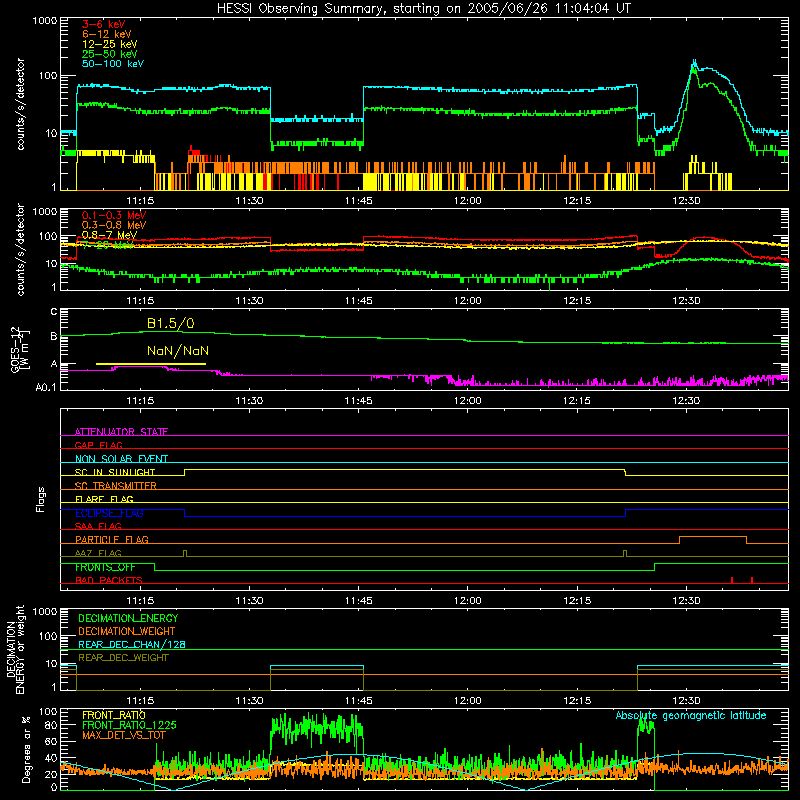Image resolution: width=800 pixels, height=800 pixels.
Task: Click the DECIMATION ENERGY or weight axis label
Action: tap(15, 649)
